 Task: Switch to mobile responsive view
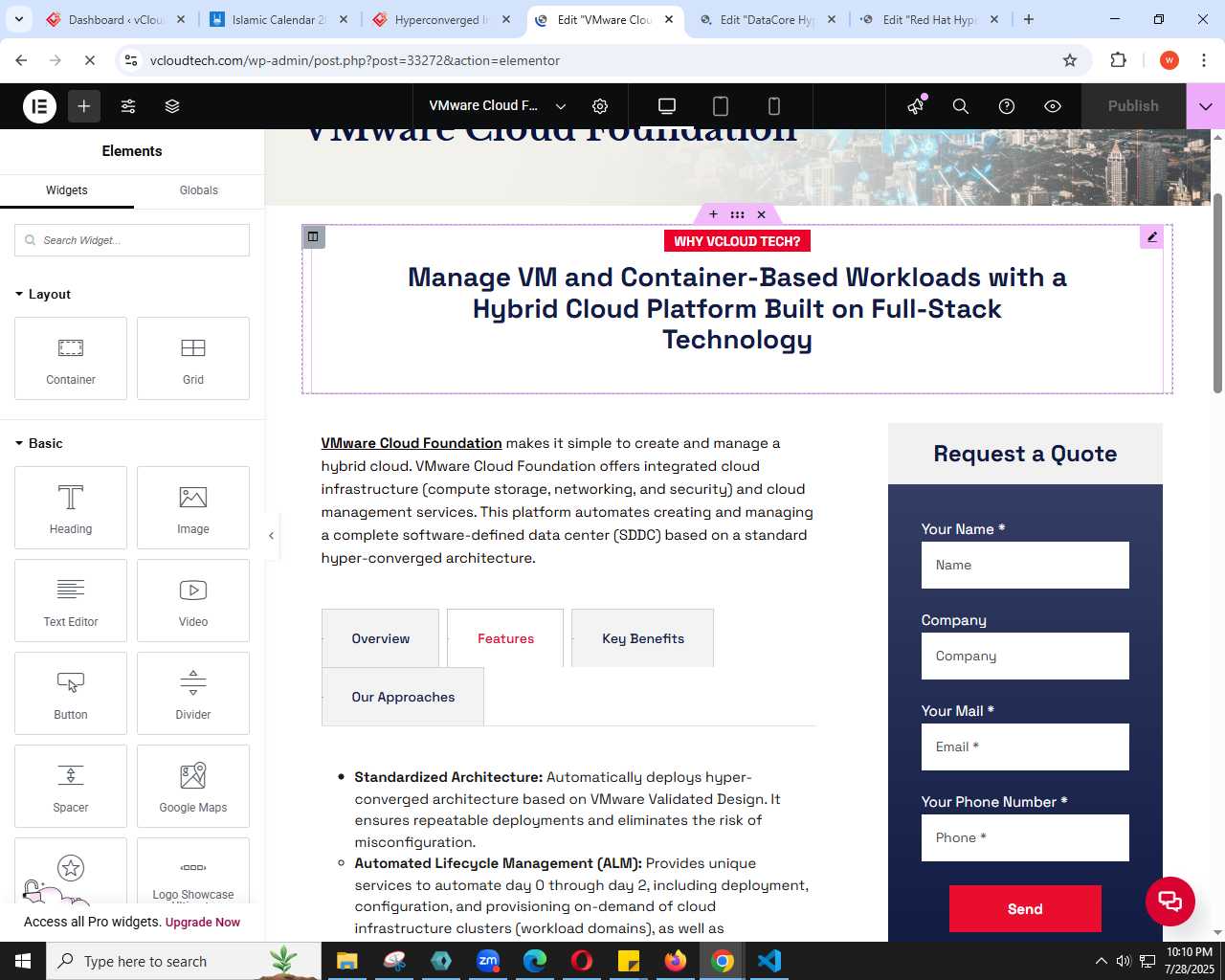tap(774, 106)
